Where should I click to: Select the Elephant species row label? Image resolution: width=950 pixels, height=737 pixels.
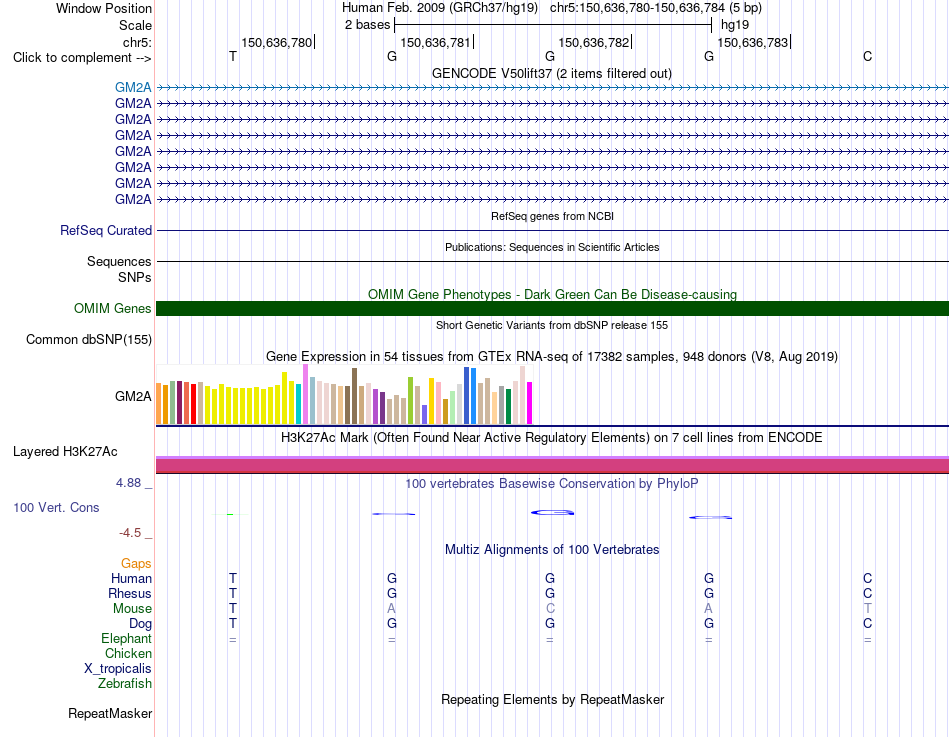coord(126,638)
